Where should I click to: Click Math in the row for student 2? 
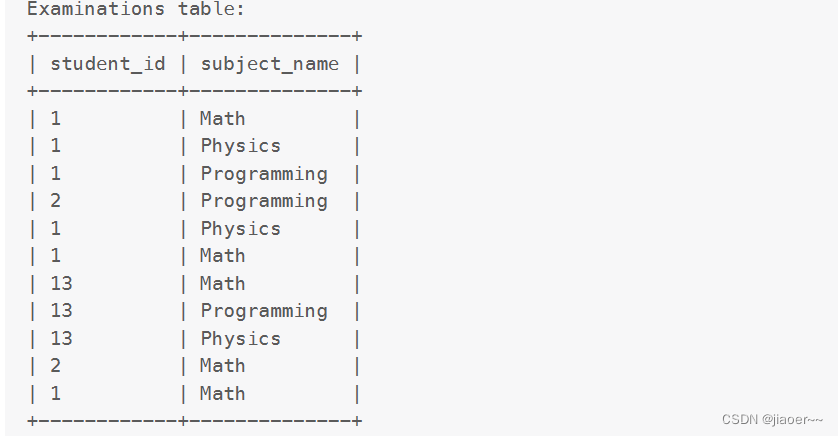coord(223,366)
